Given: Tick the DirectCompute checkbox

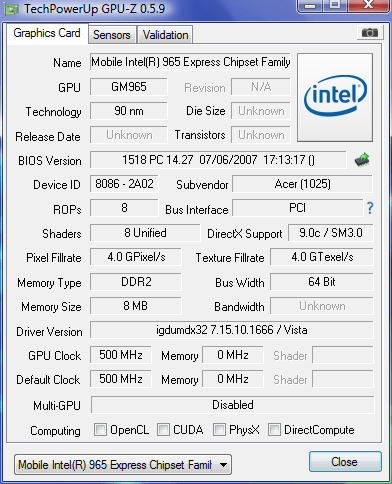Looking at the screenshot, I should (274, 429).
